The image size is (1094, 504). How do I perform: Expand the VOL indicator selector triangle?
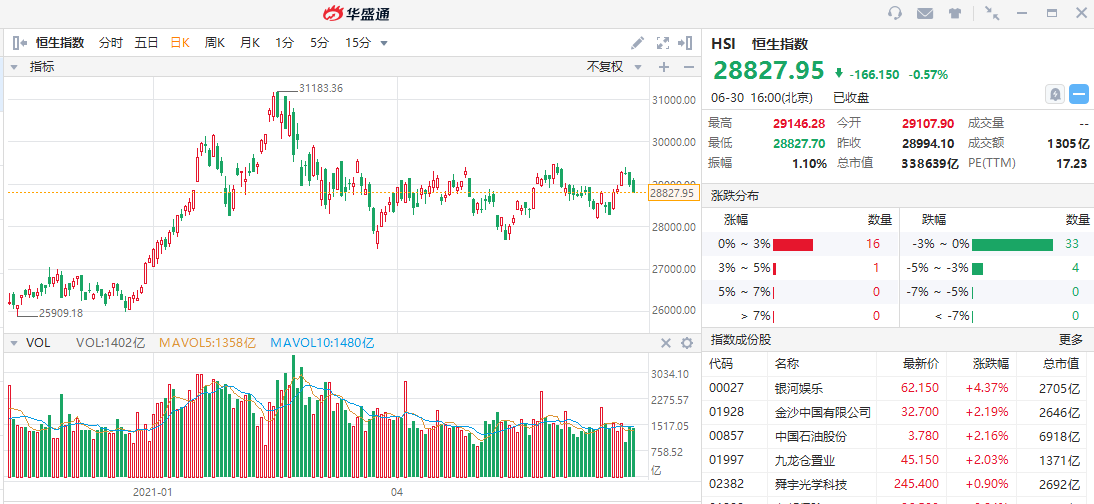(14, 343)
